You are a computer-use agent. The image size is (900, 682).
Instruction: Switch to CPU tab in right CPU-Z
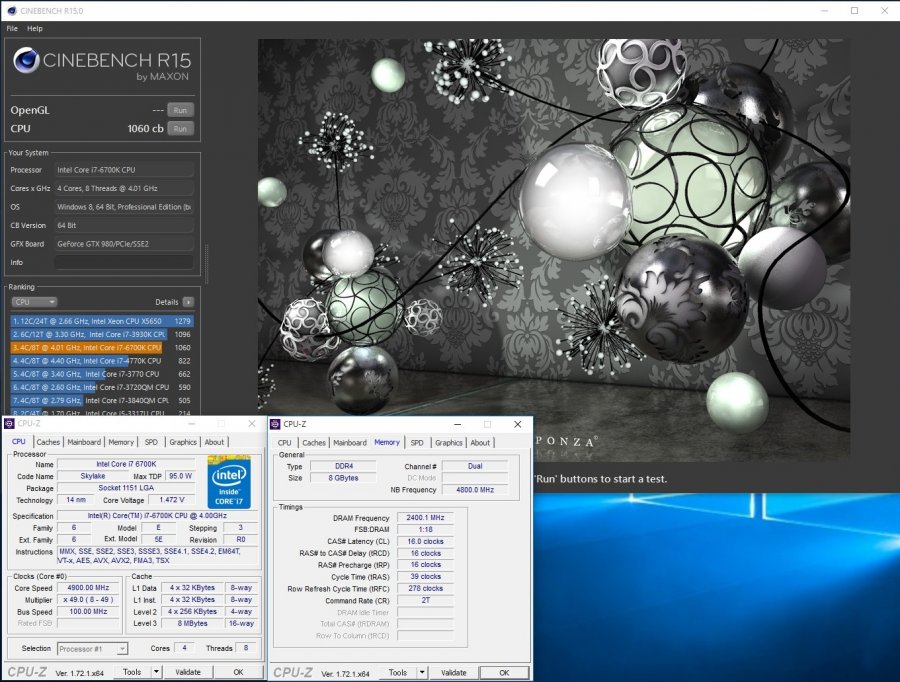(x=285, y=443)
